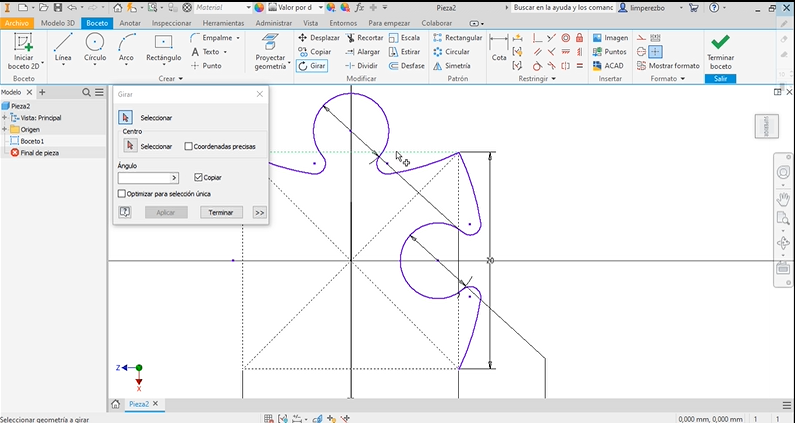Viewport: 795px width, 423px height.
Task: Click the Cota dimension tool
Action: click(x=499, y=49)
